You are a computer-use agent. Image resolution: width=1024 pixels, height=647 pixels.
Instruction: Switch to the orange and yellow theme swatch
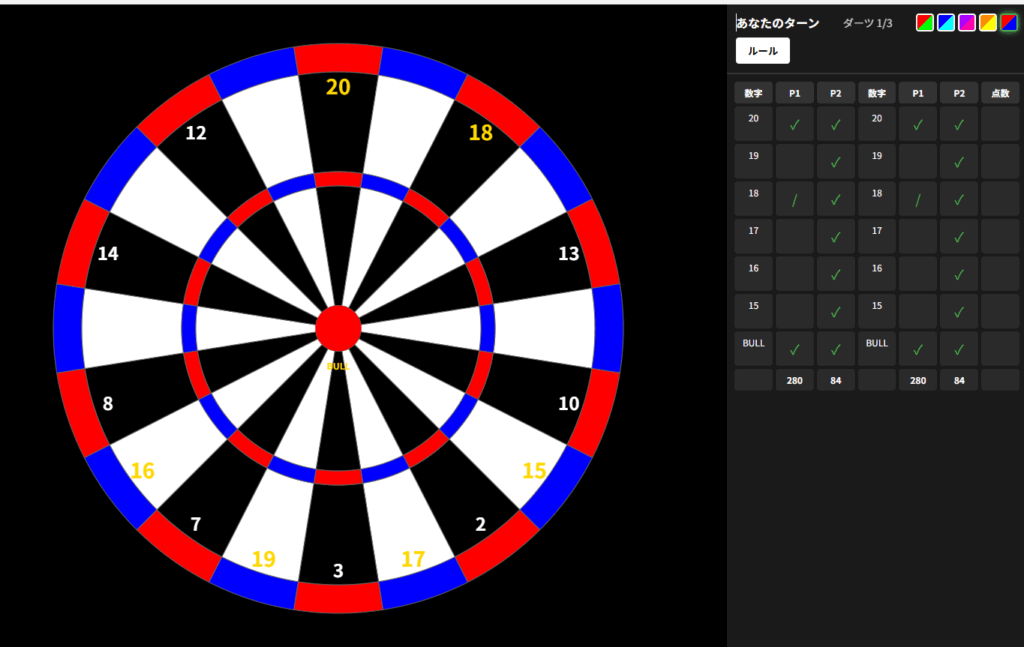tap(988, 23)
